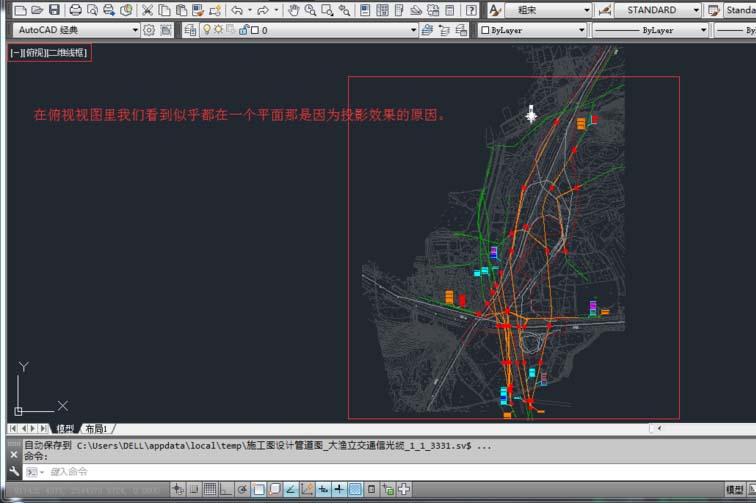756x503 pixels.
Task: Open a drawing file via the Open icon
Action: tap(37, 10)
